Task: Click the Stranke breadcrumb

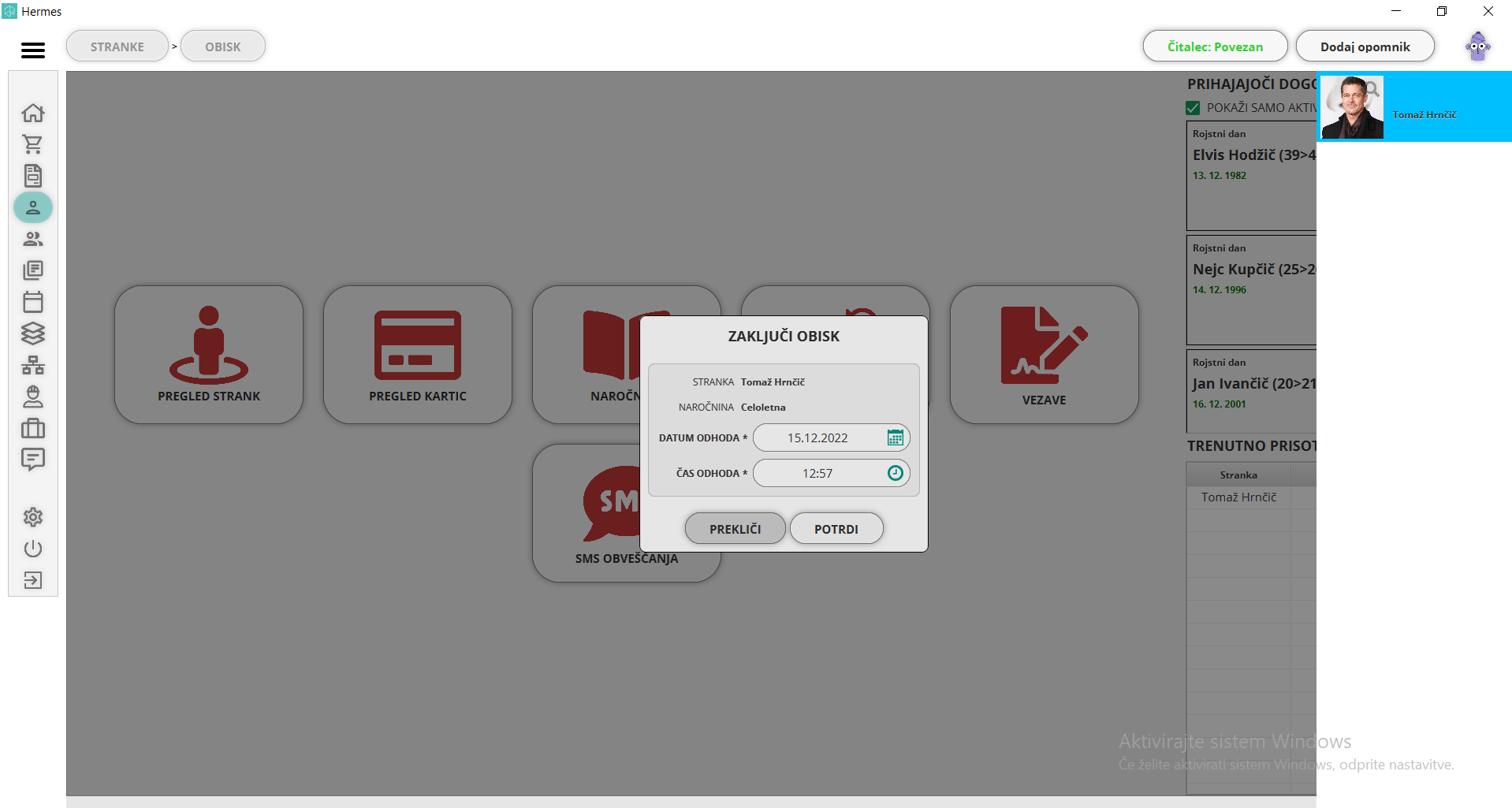Action: click(117, 47)
